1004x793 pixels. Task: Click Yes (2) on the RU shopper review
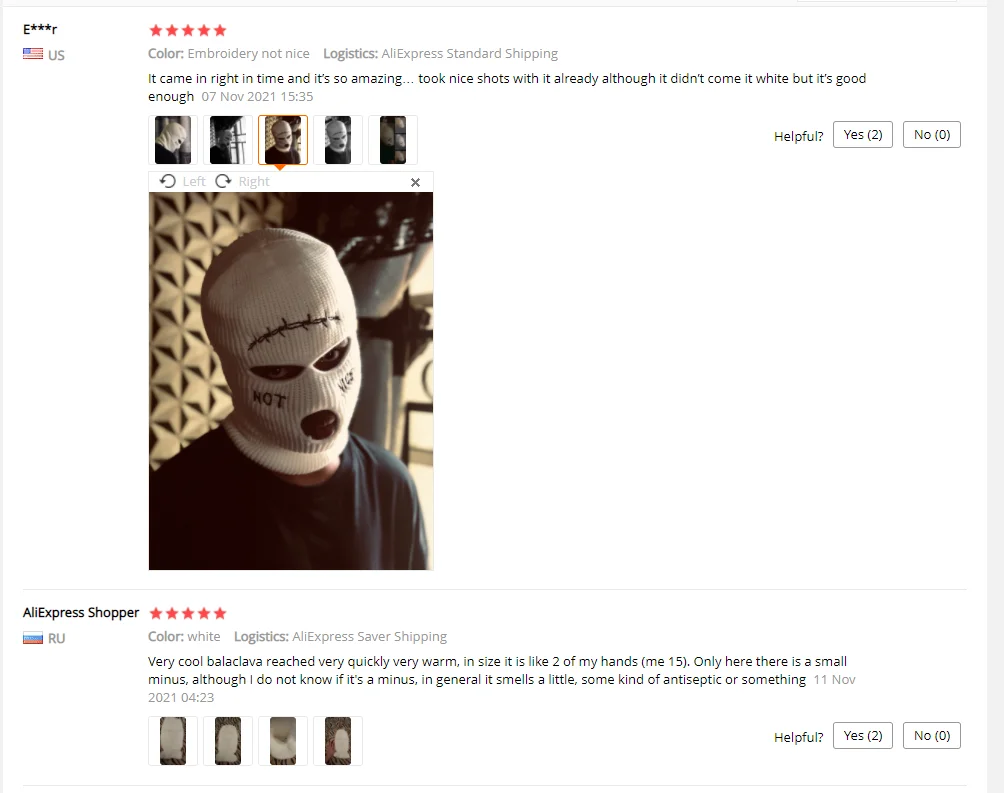pos(862,735)
